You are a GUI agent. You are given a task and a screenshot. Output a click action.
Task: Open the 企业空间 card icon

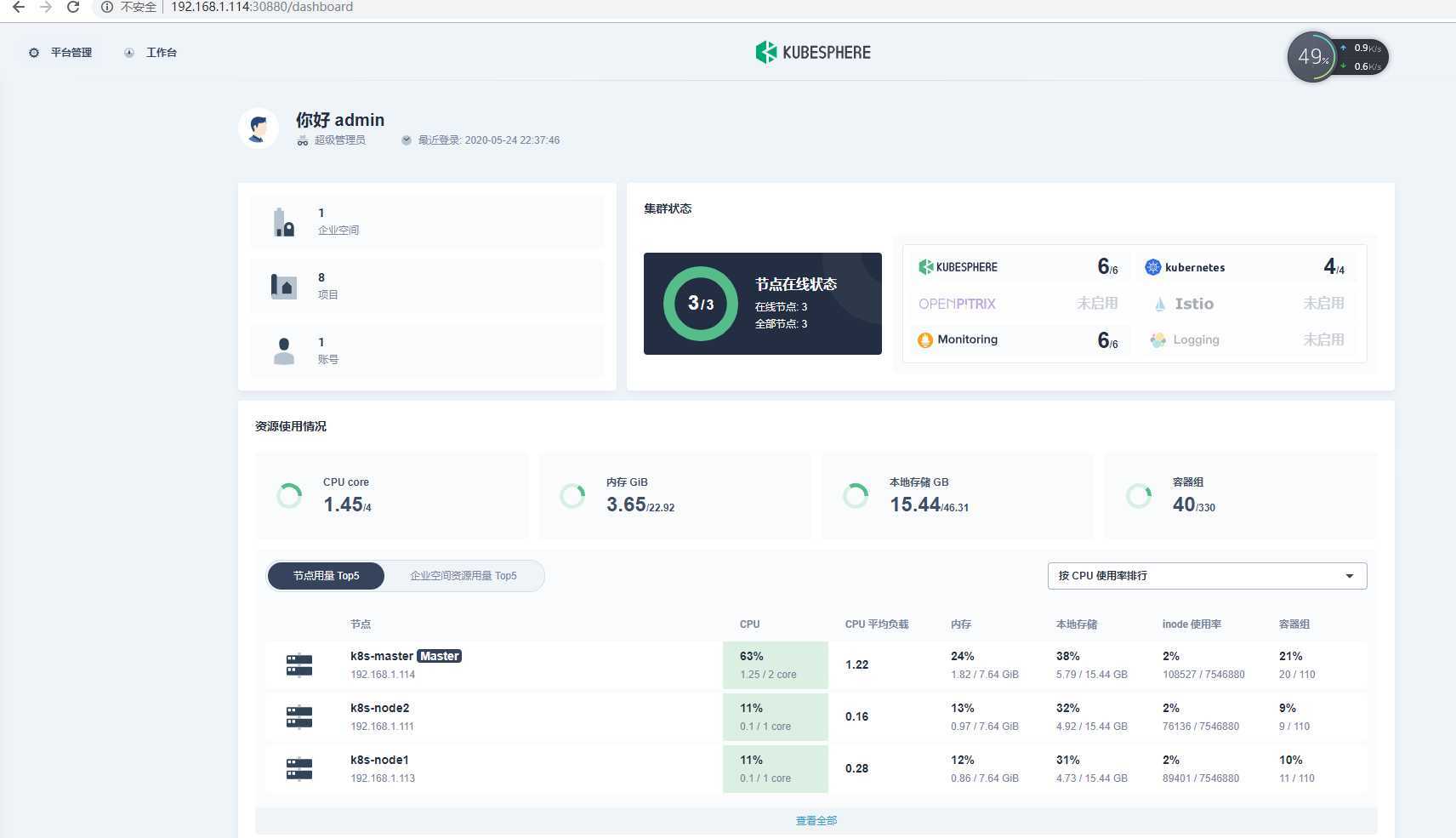point(284,222)
